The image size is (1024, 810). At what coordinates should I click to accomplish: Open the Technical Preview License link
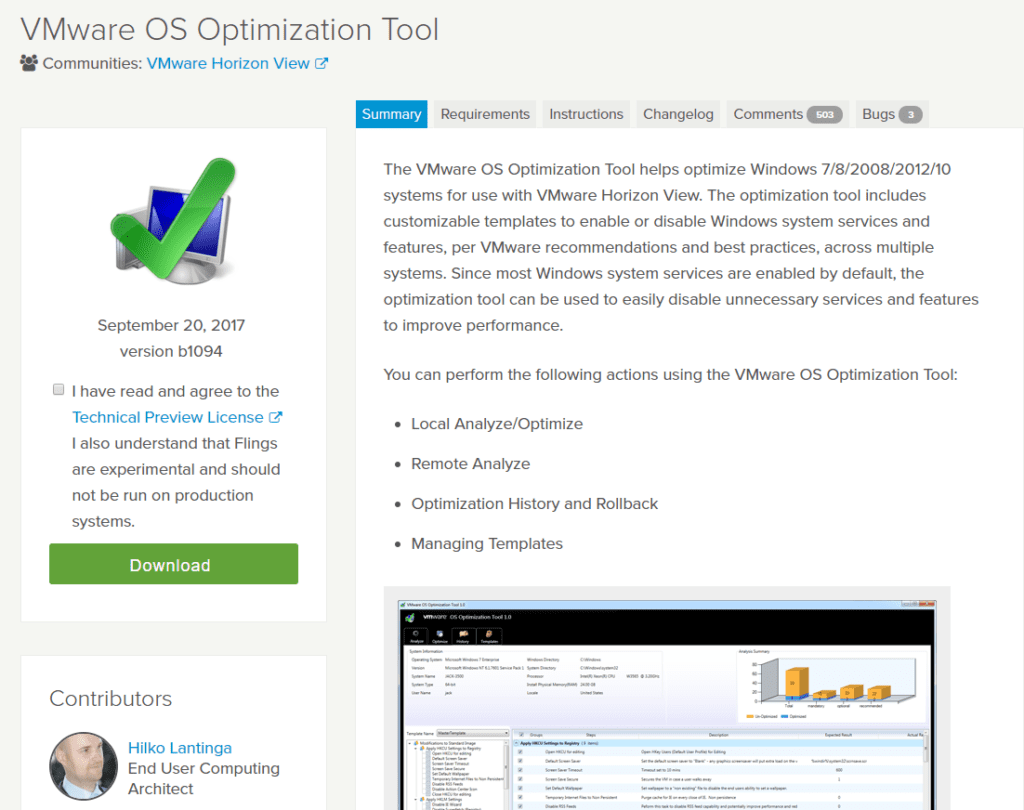170,417
